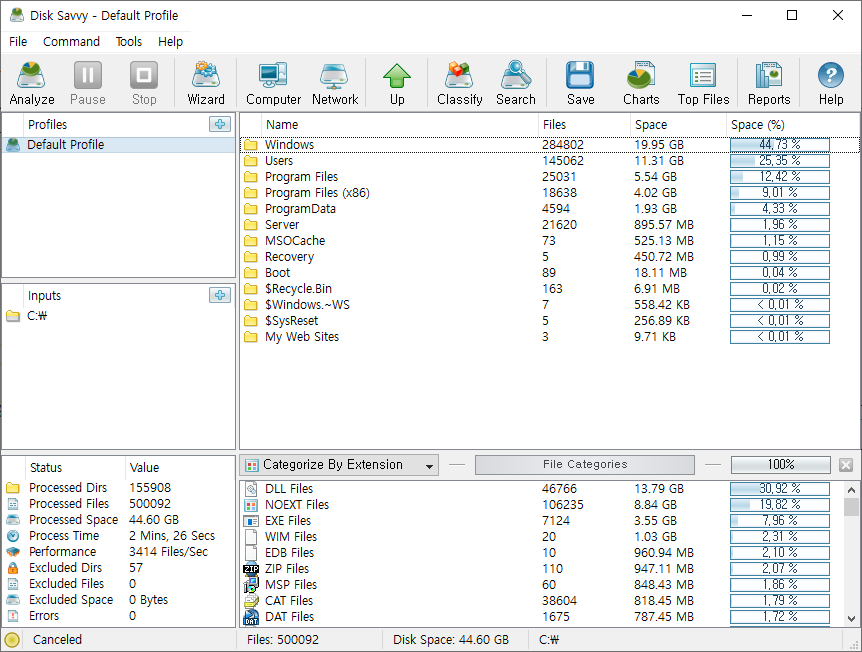The image size is (862, 652).
Task: Click the DLL Files category icon
Action: pos(251,489)
